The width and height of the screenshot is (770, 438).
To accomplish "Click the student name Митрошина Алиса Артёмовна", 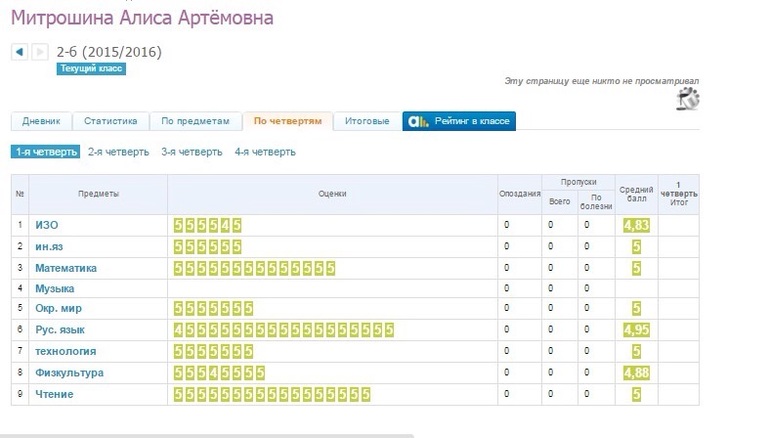I will pyautogui.click(x=141, y=18).
